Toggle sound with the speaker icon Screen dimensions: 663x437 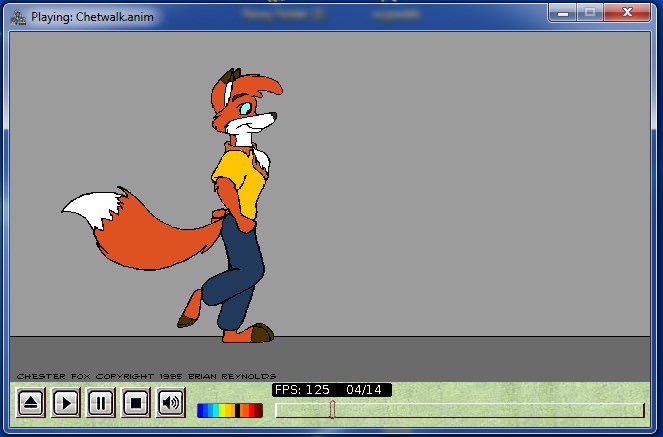pyautogui.click(x=170, y=403)
